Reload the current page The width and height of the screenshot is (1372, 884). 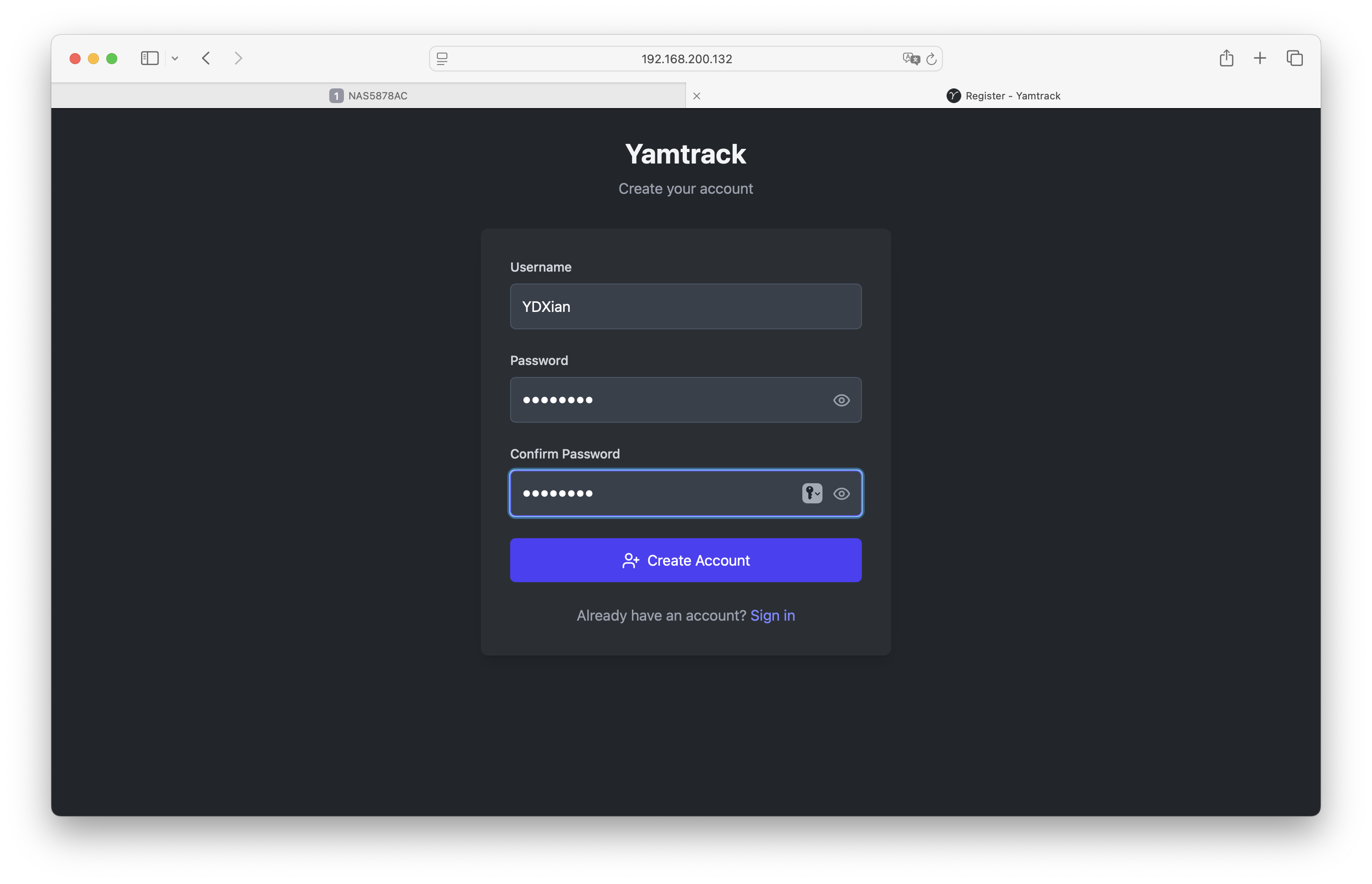tap(931, 59)
